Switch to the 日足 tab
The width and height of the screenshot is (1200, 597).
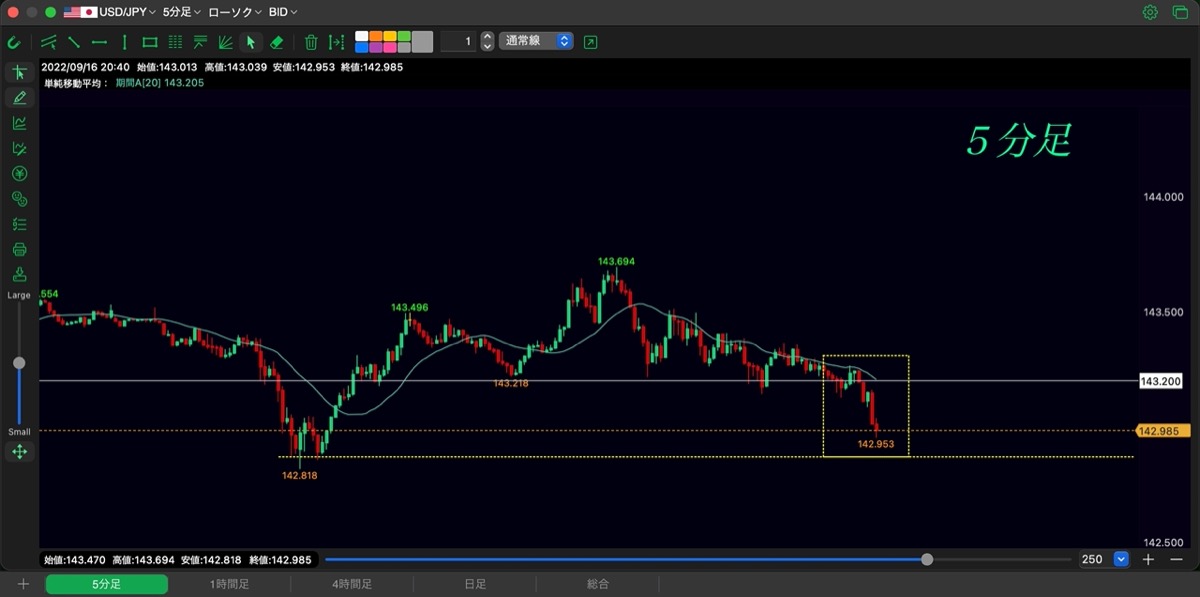pyautogui.click(x=475, y=584)
